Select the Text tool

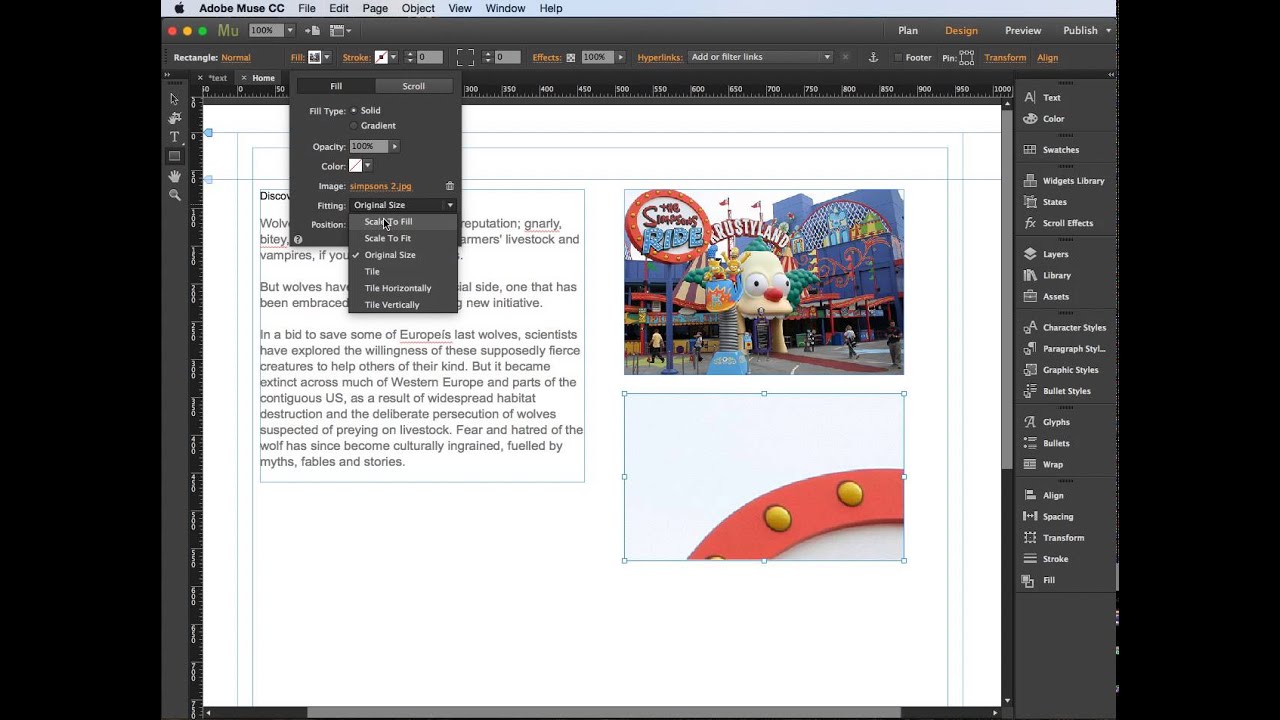[175, 137]
